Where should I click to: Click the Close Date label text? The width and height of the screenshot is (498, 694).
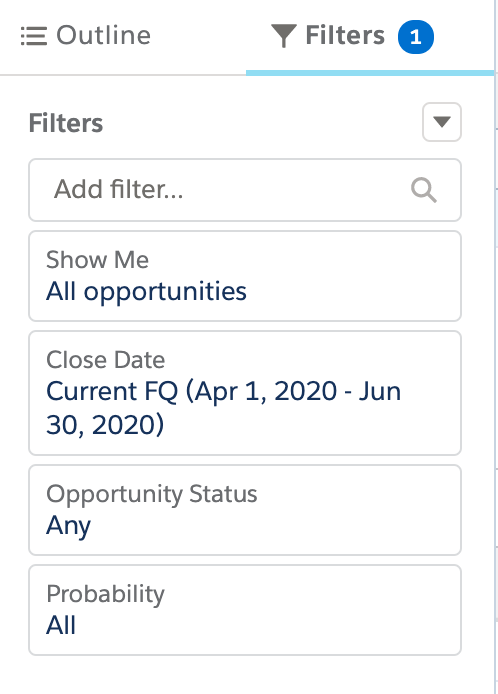[x=106, y=360]
